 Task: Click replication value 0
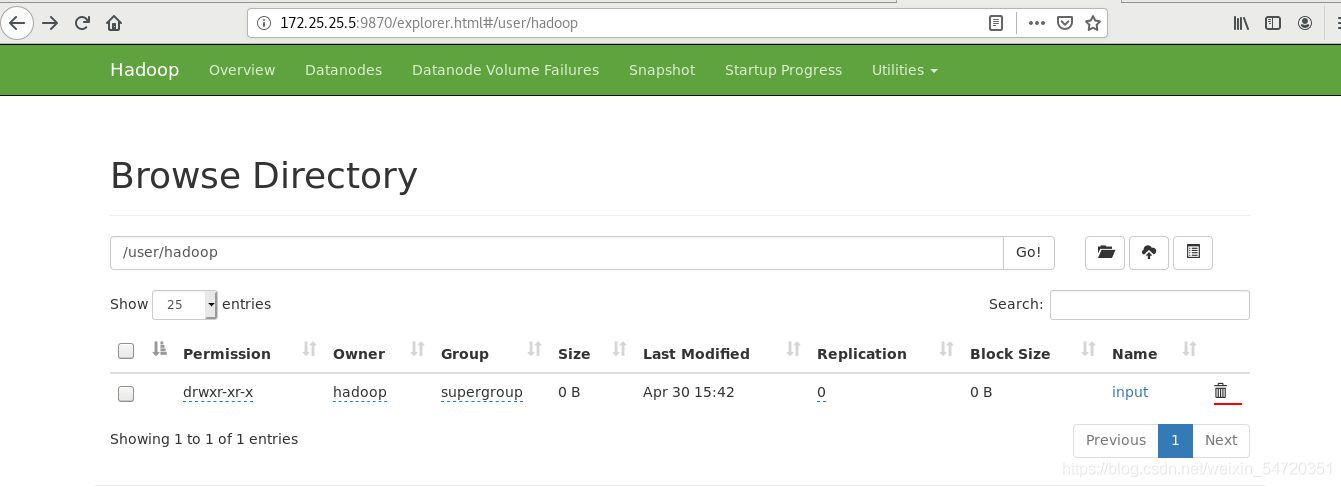pos(821,392)
